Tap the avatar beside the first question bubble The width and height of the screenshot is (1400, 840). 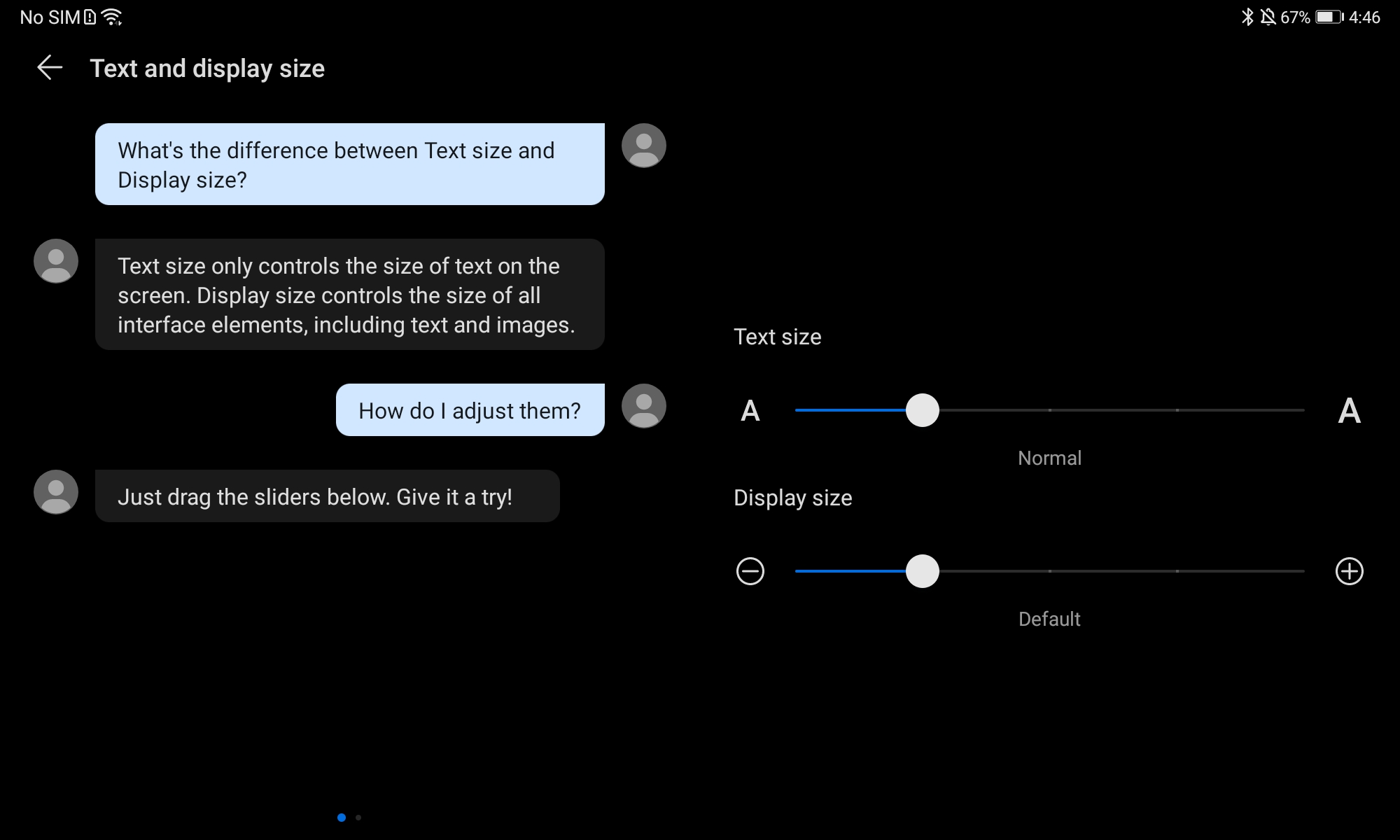click(643, 146)
